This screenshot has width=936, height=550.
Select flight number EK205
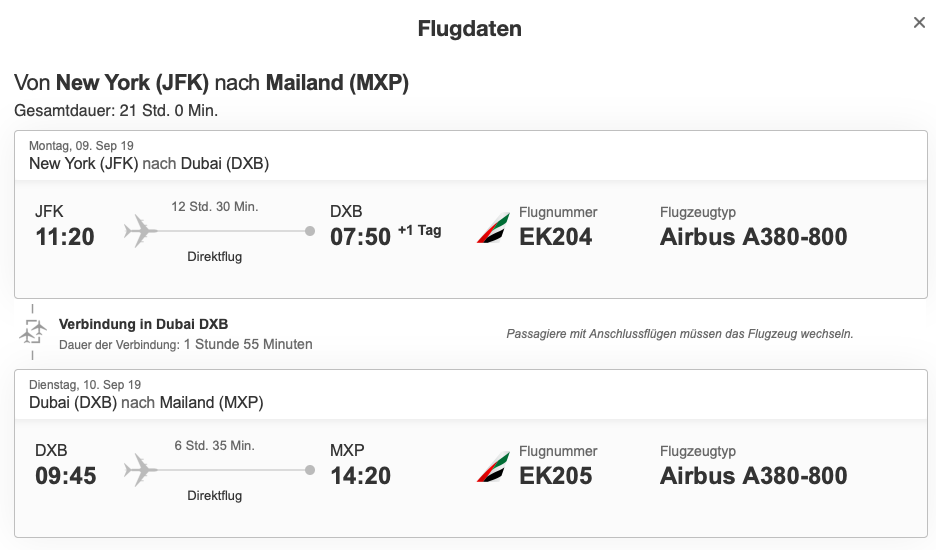(556, 475)
